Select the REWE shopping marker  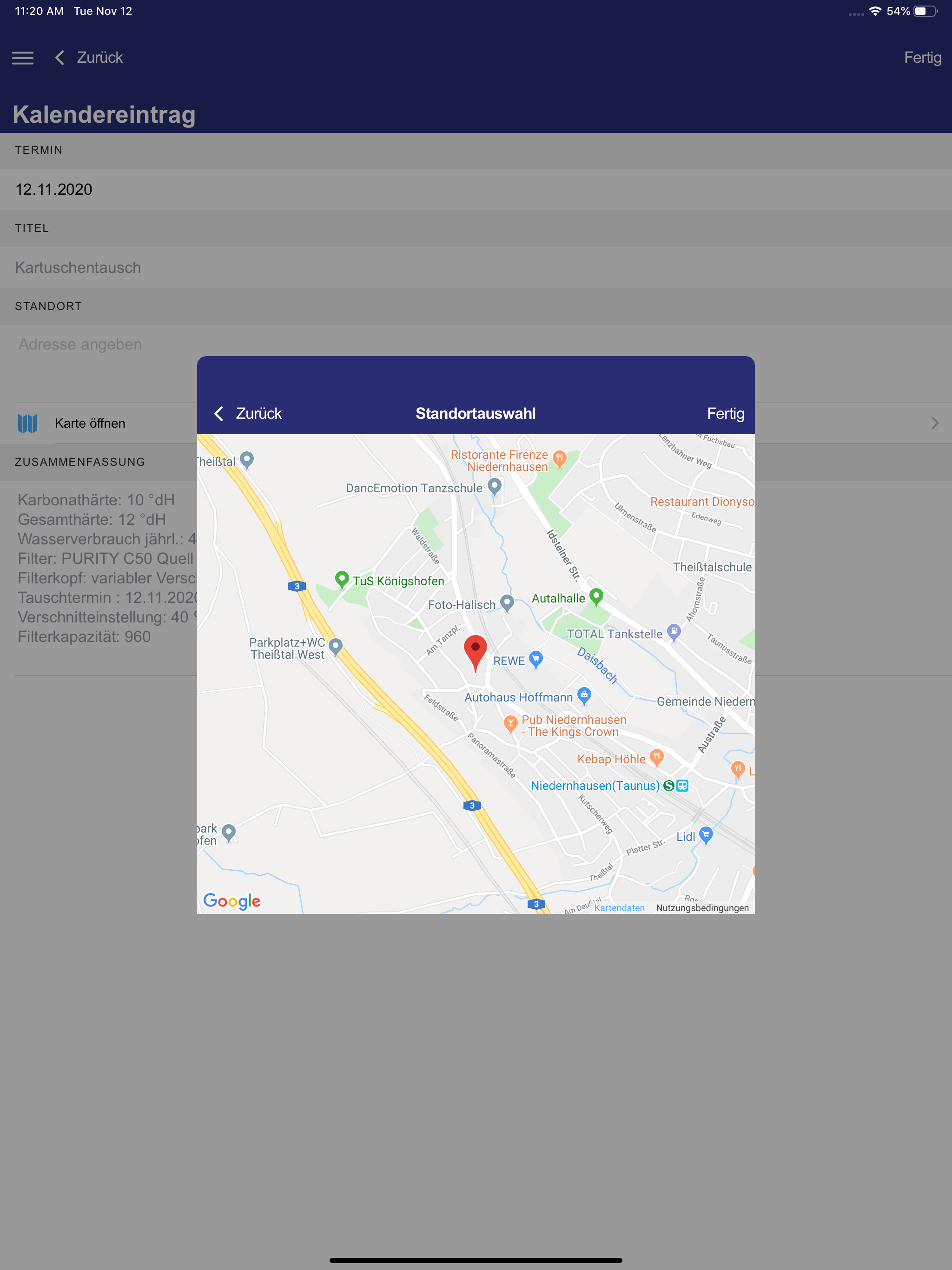tap(535, 659)
